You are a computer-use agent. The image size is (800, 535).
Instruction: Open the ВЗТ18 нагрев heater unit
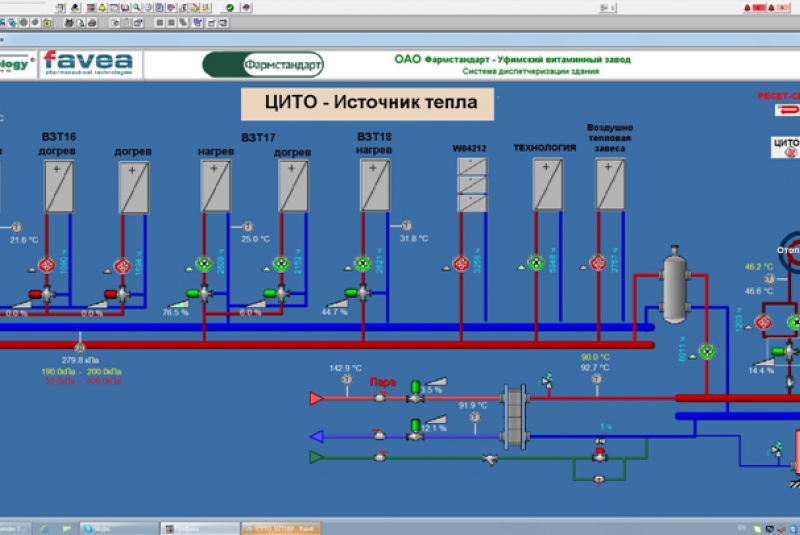[375, 185]
